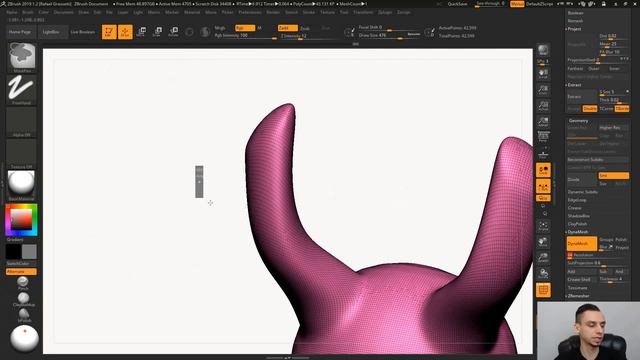The width and height of the screenshot is (640, 360).
Task: Open the Zscript menu
Action: (x=403, y=12)
